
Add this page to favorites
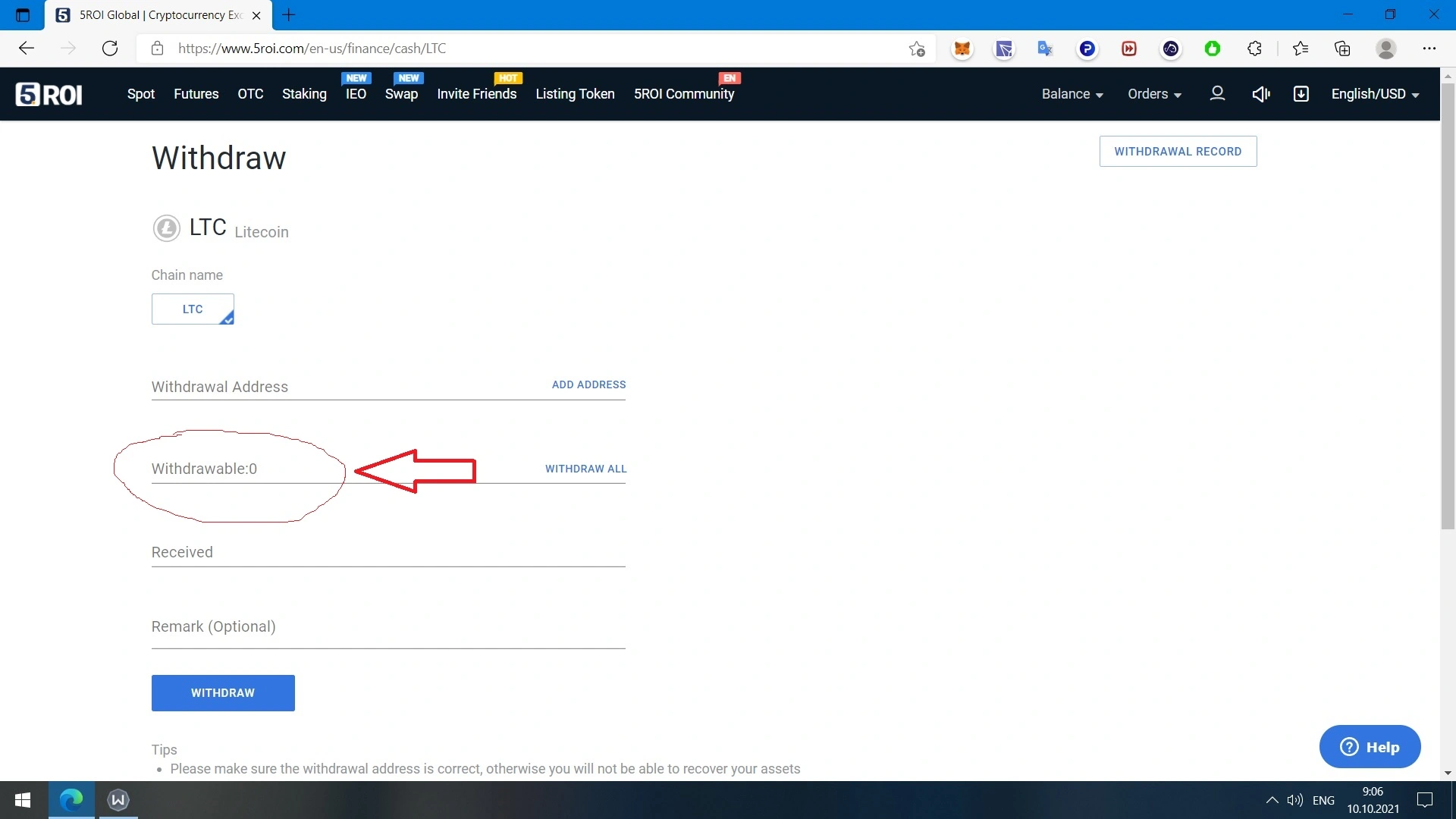[x=917, y=49]
